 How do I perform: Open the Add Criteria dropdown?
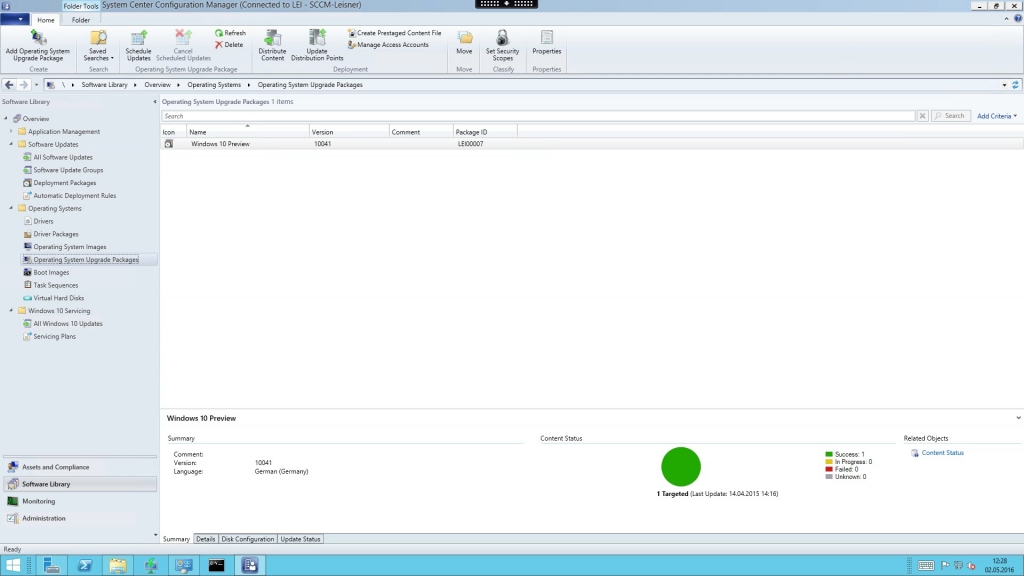pyautogui.click(x=997, y=116)
